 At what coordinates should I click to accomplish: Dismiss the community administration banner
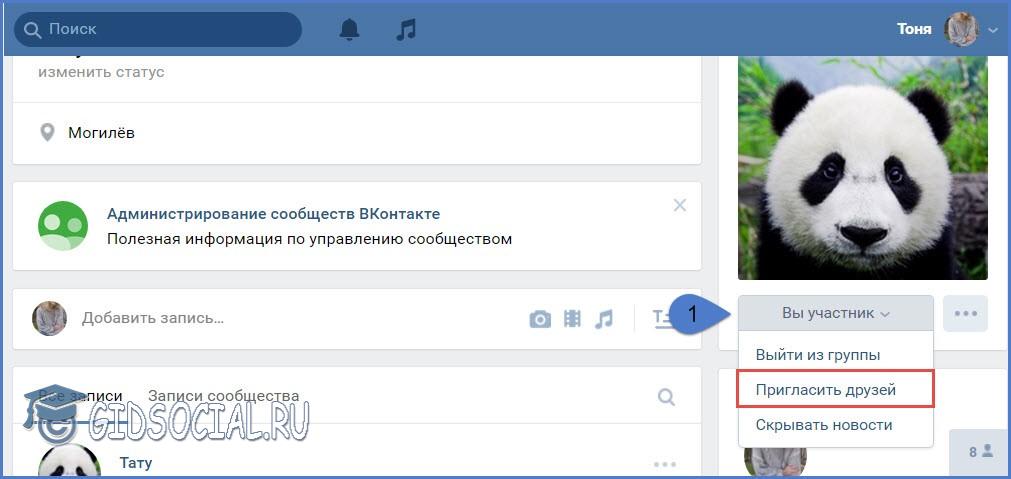click(x=680, y=205)
